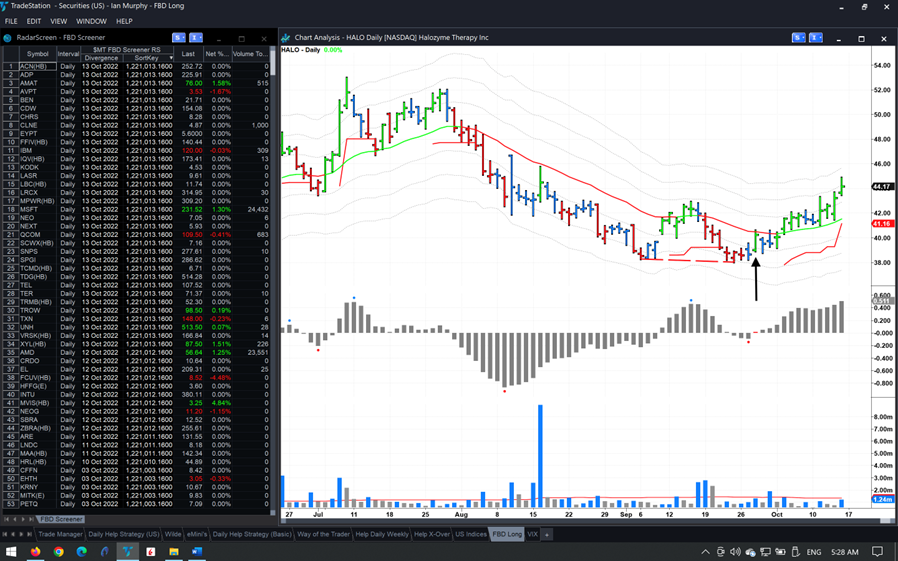Click the volume speaker tray icon

click(735, 552)
